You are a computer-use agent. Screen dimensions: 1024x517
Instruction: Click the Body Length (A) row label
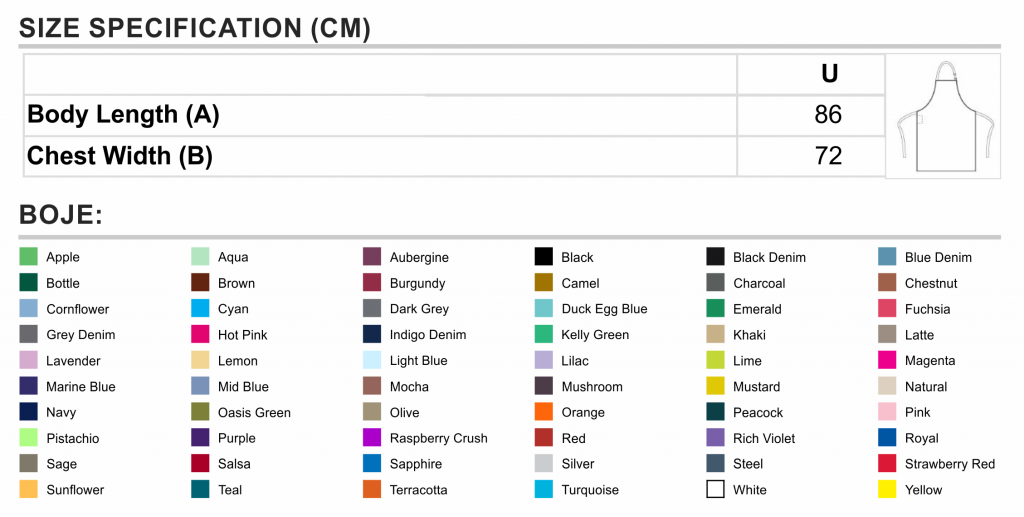123,115
